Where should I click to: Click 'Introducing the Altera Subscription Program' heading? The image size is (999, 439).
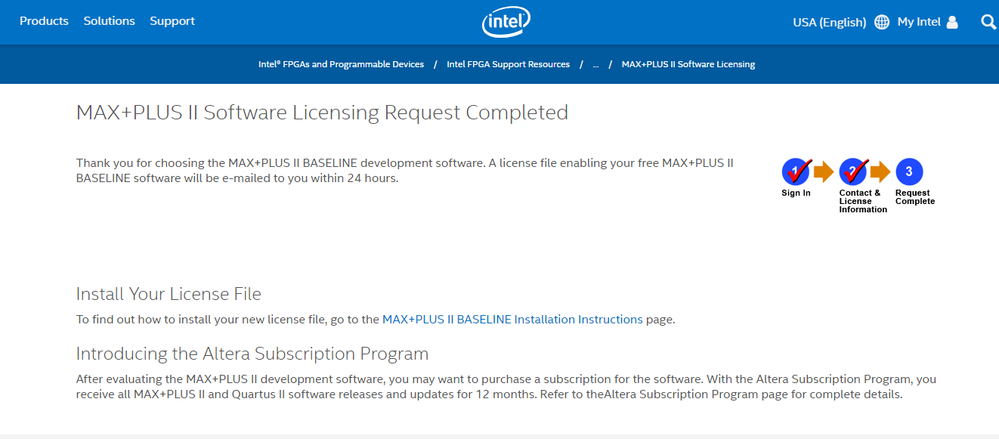click(x=252, y=354)
